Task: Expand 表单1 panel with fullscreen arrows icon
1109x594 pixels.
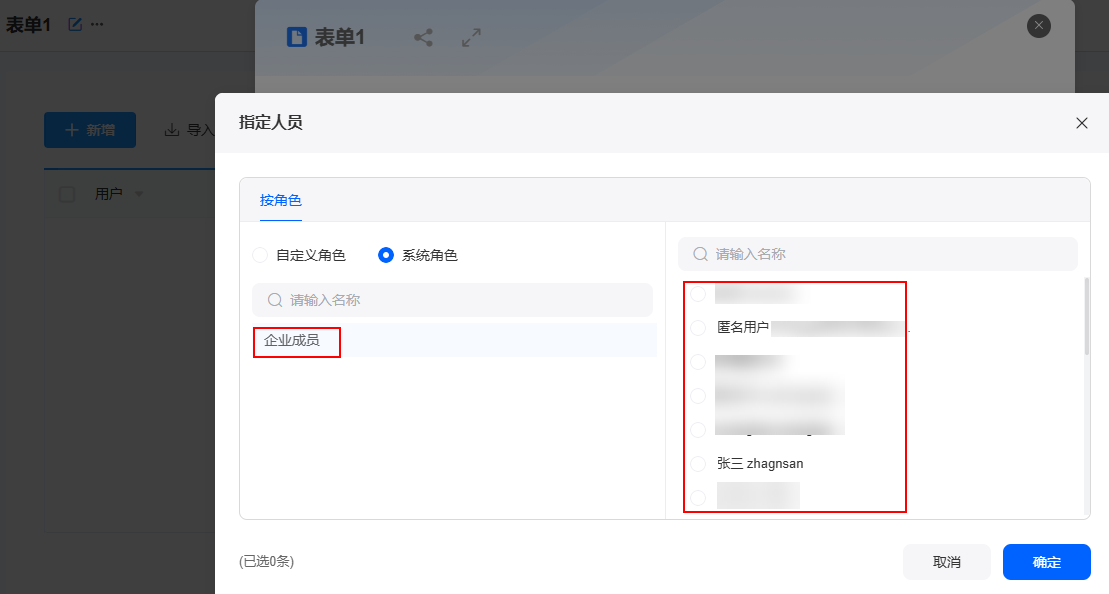Action: click(x=472, y=37)
